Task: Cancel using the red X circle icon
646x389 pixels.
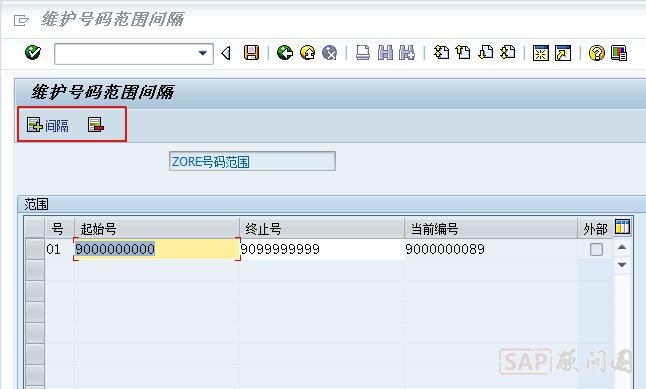Action: click(330, 53)
